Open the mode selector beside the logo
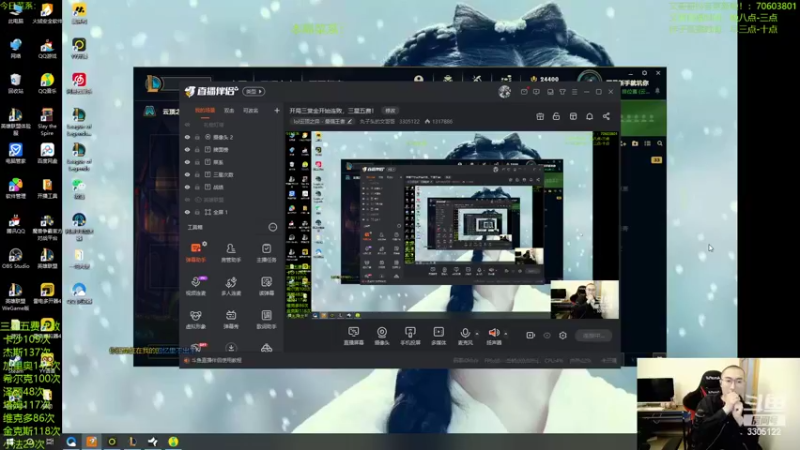This screenshot has width=800, height=450. [254, 92]
